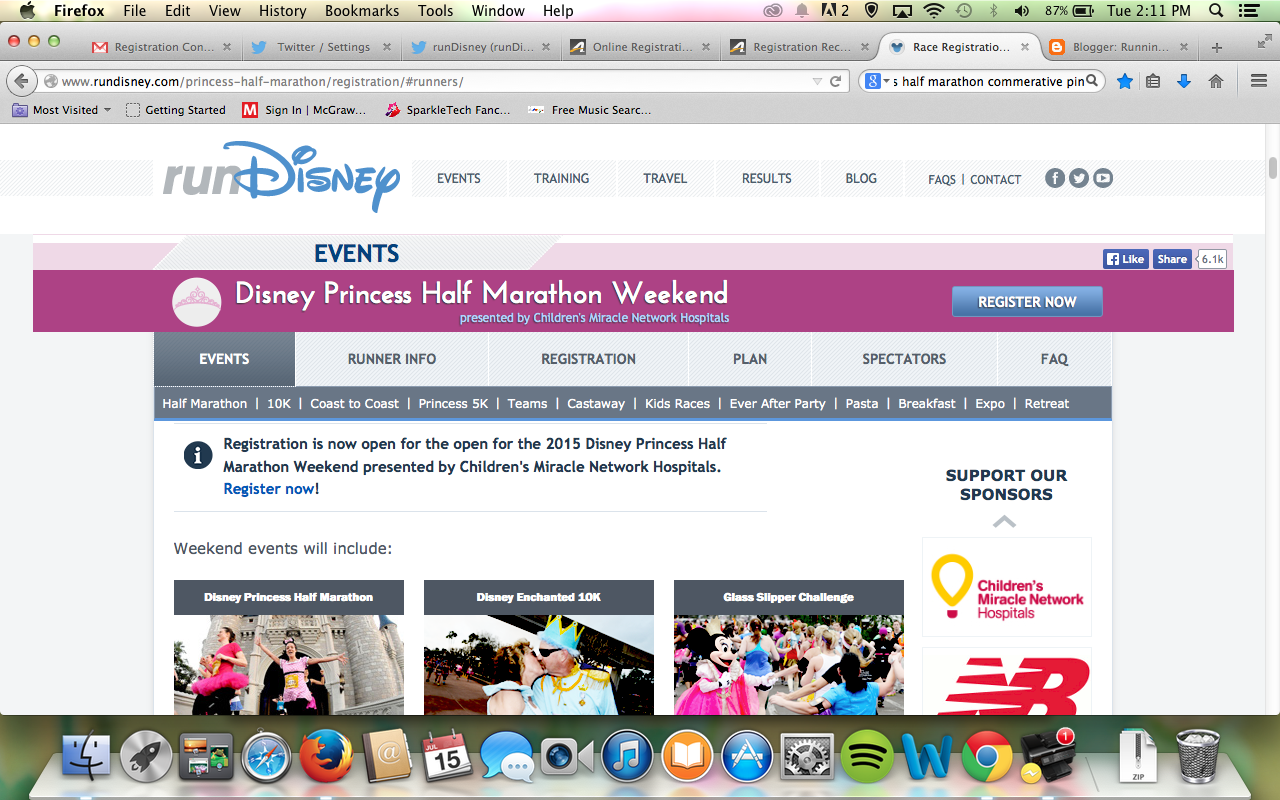Open the History menu
1280x800 pixels.
point(282,11)
